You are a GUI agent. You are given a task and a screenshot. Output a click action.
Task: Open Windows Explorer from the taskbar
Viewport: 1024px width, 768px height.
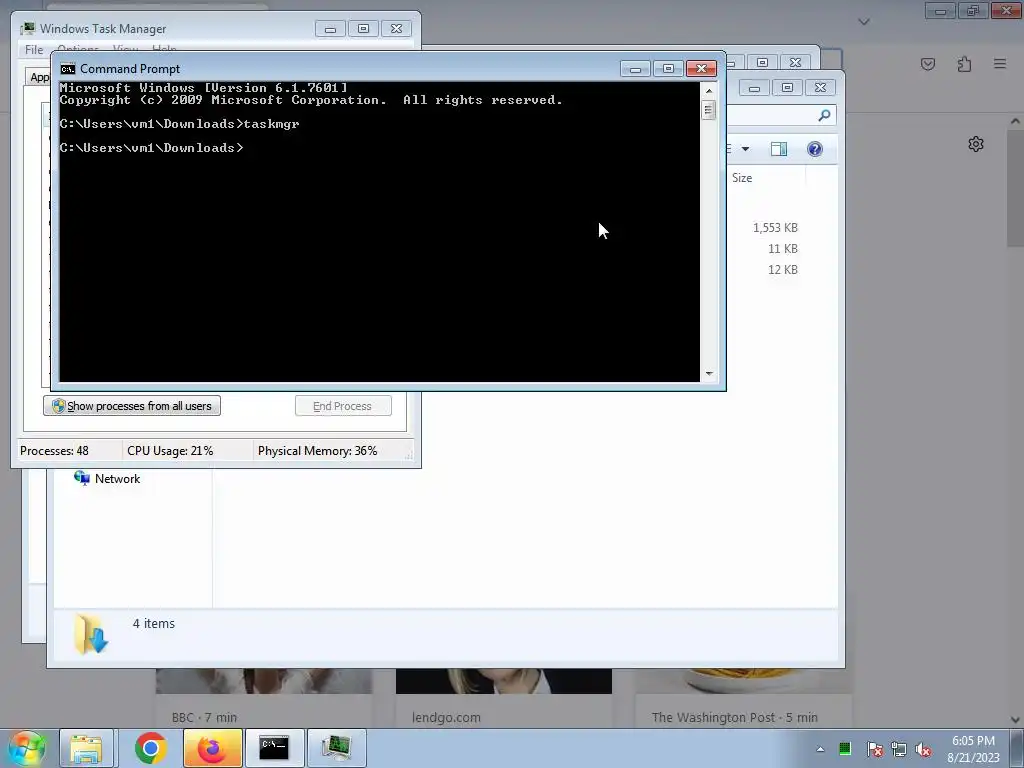click(x=86, y=748)
